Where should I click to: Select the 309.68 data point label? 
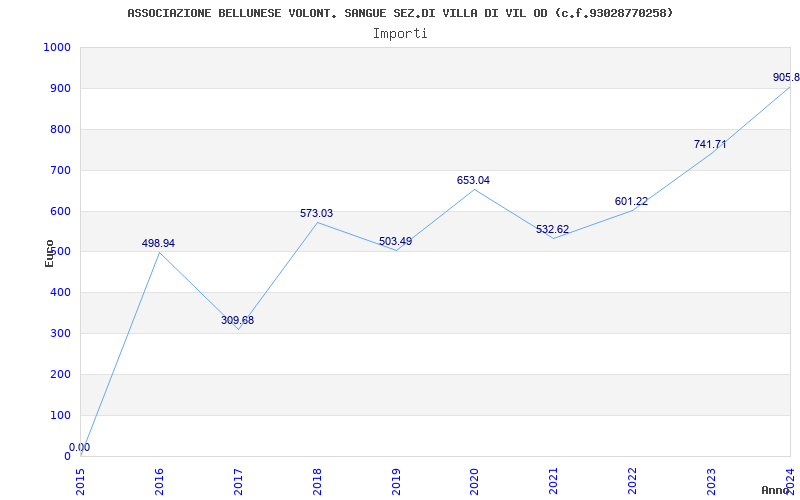click(x=237, y=320)
